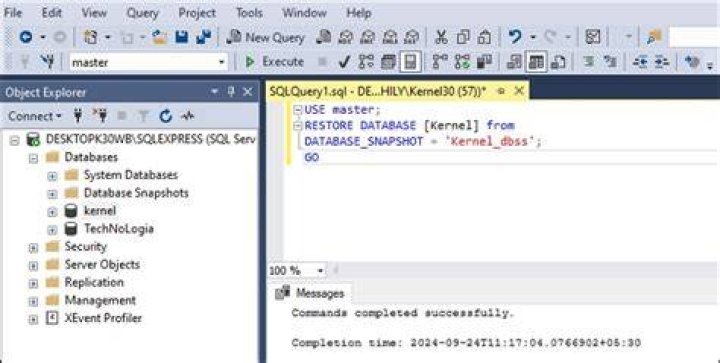Toggle IntelliSense Enabled in the SQL toolbar
The image size is (720, 363).
[x=411, y=61]
